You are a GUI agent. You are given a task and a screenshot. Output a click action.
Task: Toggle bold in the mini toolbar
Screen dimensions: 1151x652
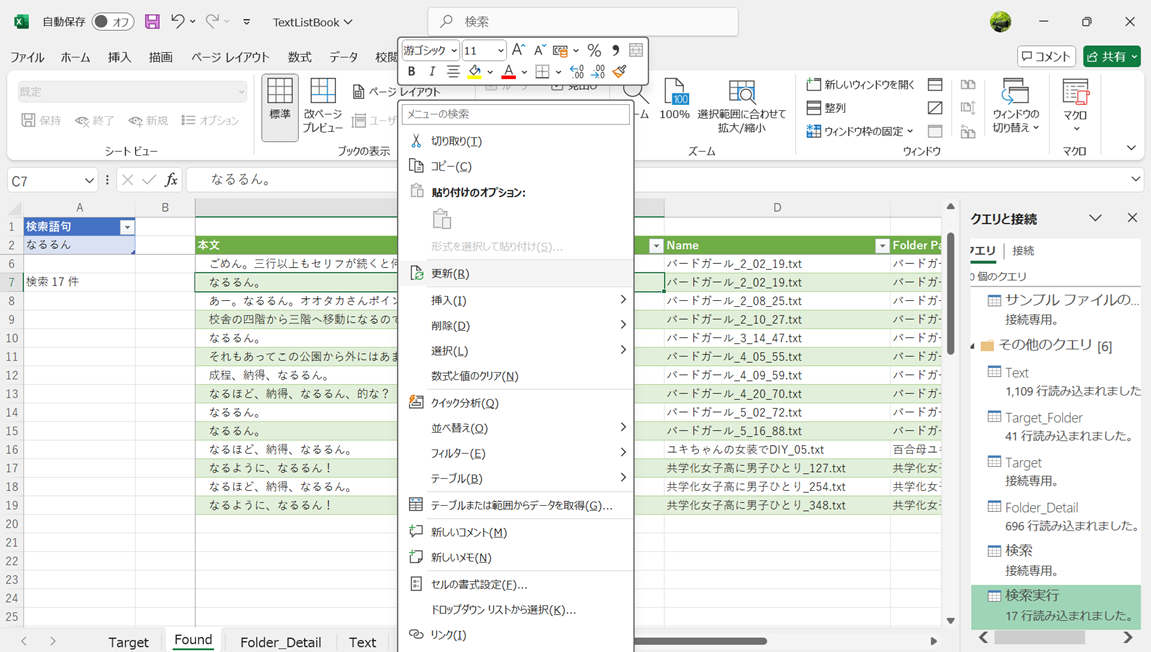click(x=411, y=72)
